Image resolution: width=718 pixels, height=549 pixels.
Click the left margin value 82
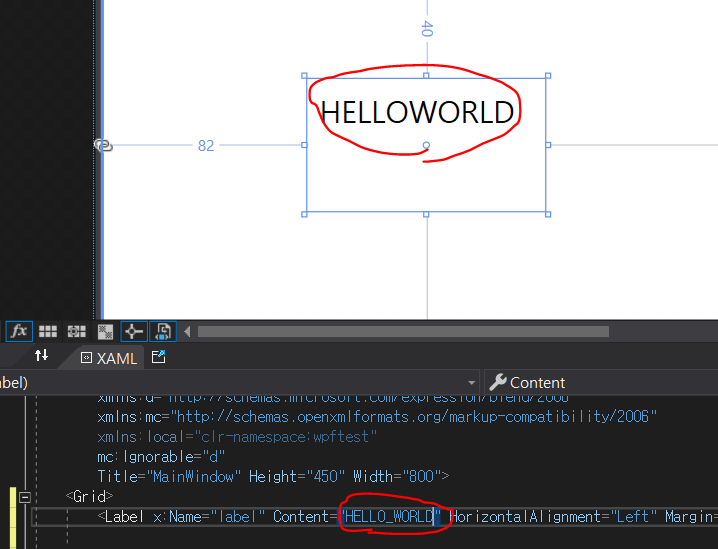tap(206, 146)
